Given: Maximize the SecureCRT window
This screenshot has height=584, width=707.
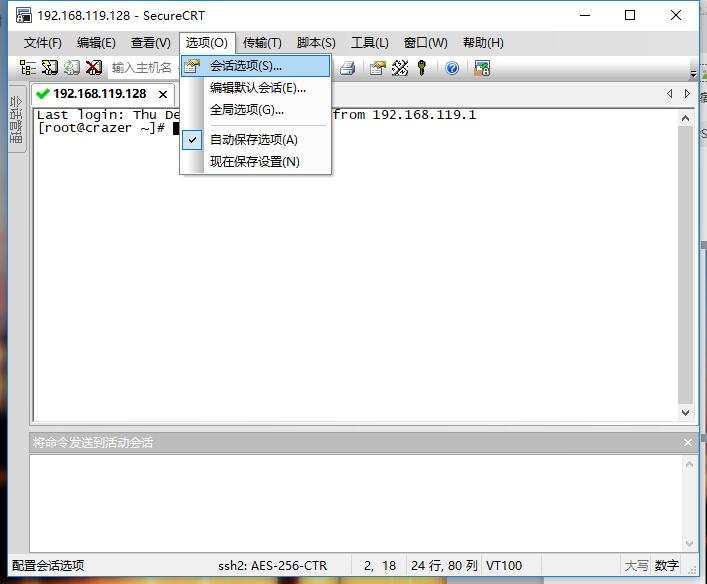Looking at the screenshot, I should pos(630,15).
